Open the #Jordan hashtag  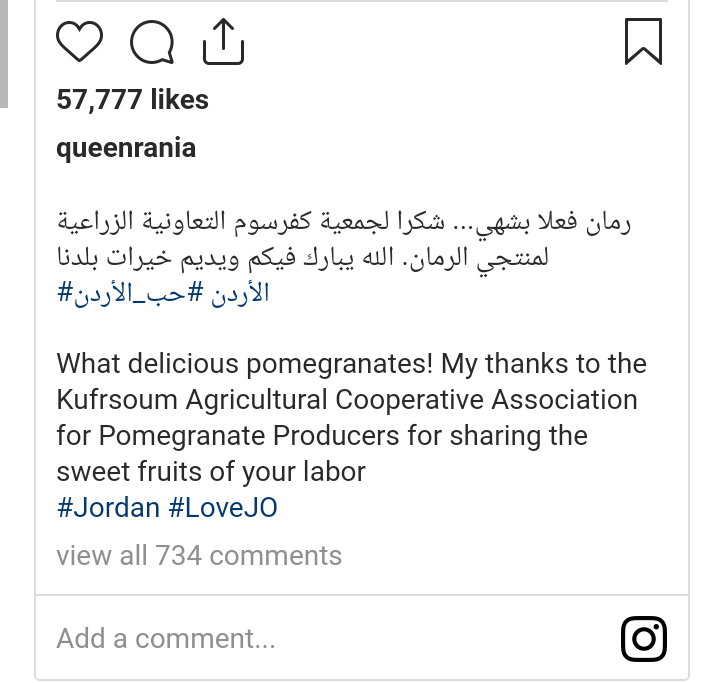pos(108,507)
